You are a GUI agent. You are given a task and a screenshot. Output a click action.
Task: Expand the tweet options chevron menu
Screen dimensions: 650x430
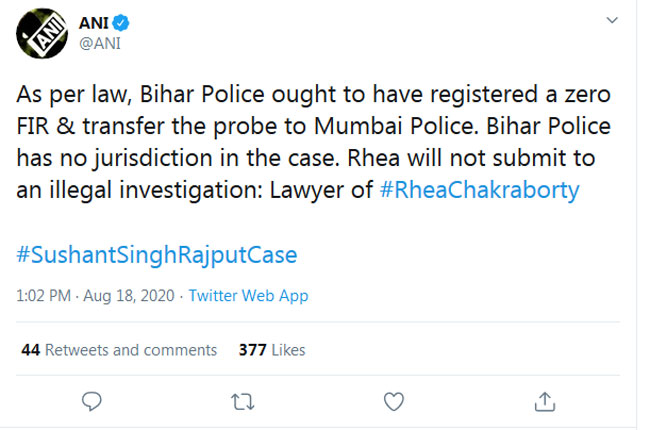point(612,20)
